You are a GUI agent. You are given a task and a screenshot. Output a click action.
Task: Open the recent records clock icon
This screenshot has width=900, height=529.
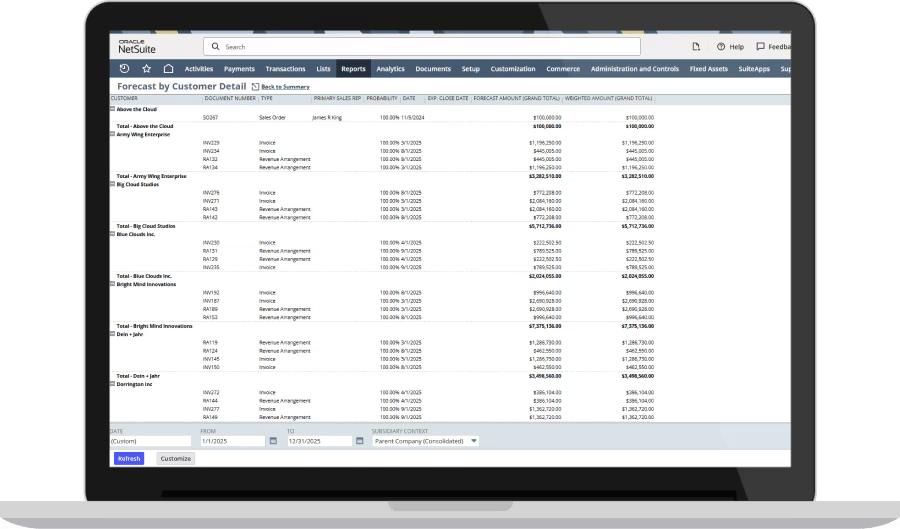pos(124,68)
